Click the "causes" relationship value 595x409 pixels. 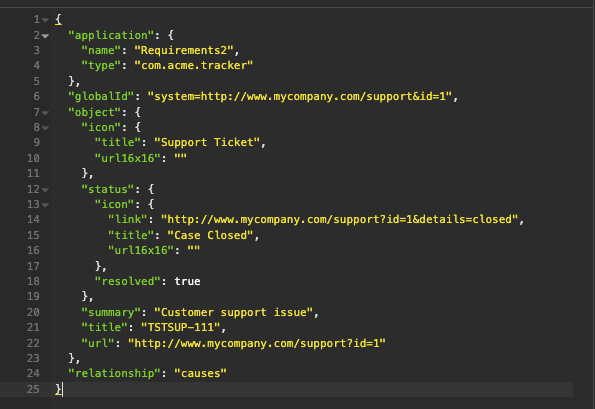(x=200, y=373)
